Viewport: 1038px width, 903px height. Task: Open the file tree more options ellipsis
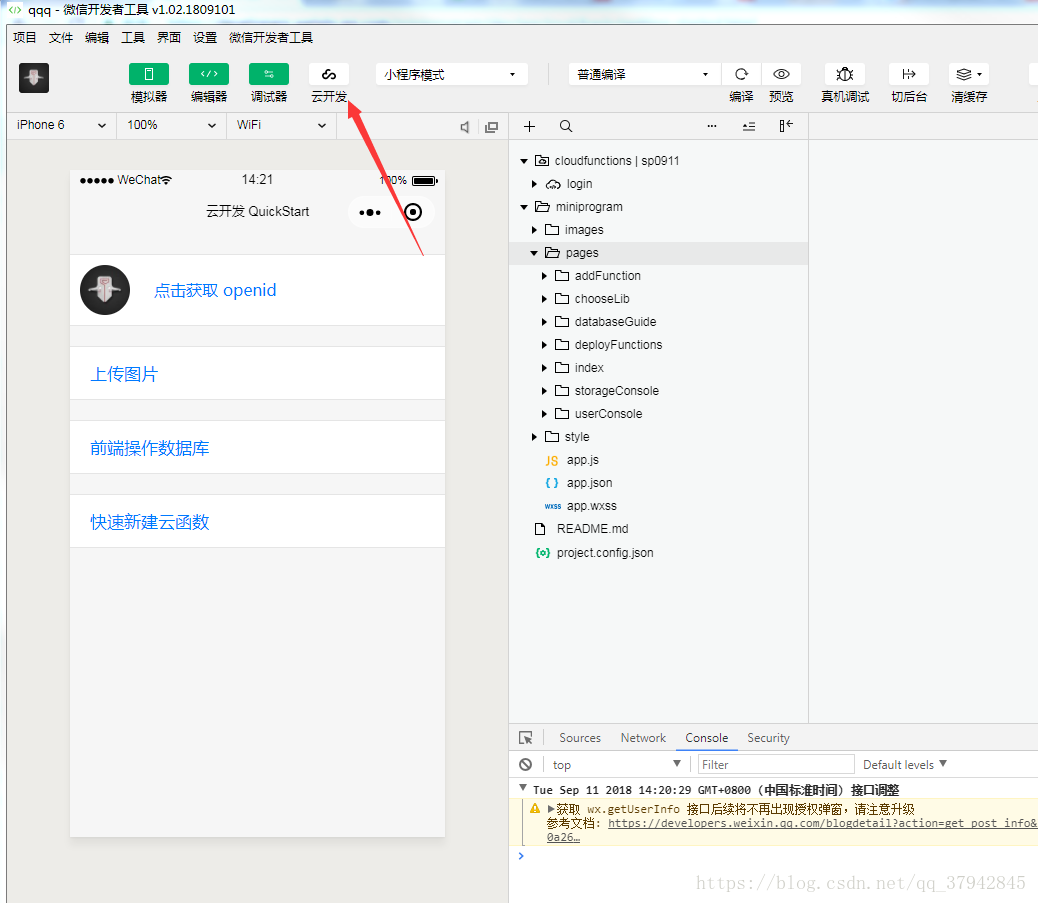coord(712,126)
